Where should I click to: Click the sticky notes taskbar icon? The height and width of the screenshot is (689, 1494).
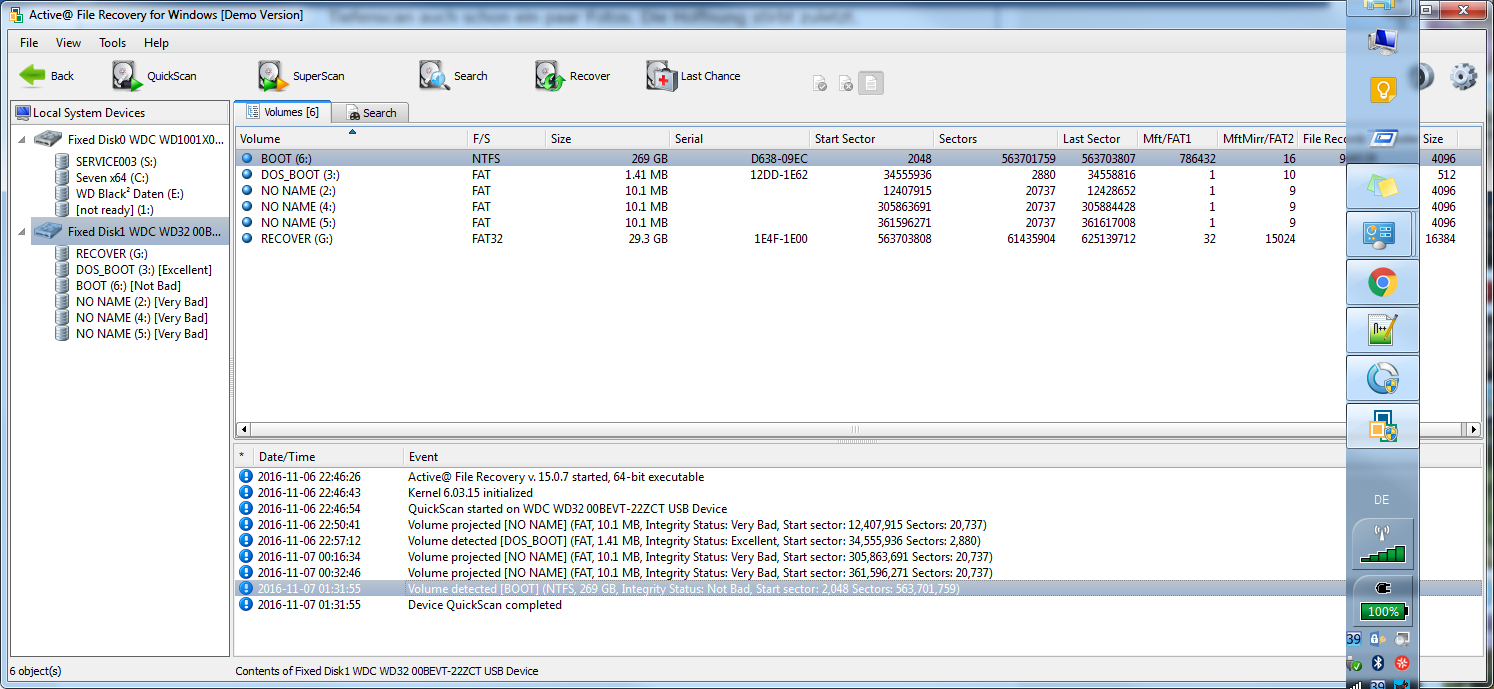pyautogui.click(x=1383, y=186)
